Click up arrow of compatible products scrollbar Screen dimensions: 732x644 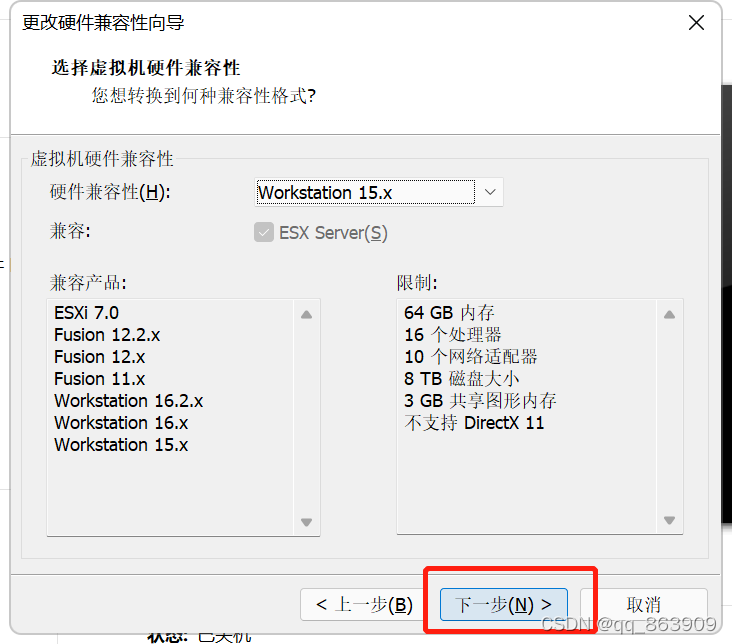point(306,314)
